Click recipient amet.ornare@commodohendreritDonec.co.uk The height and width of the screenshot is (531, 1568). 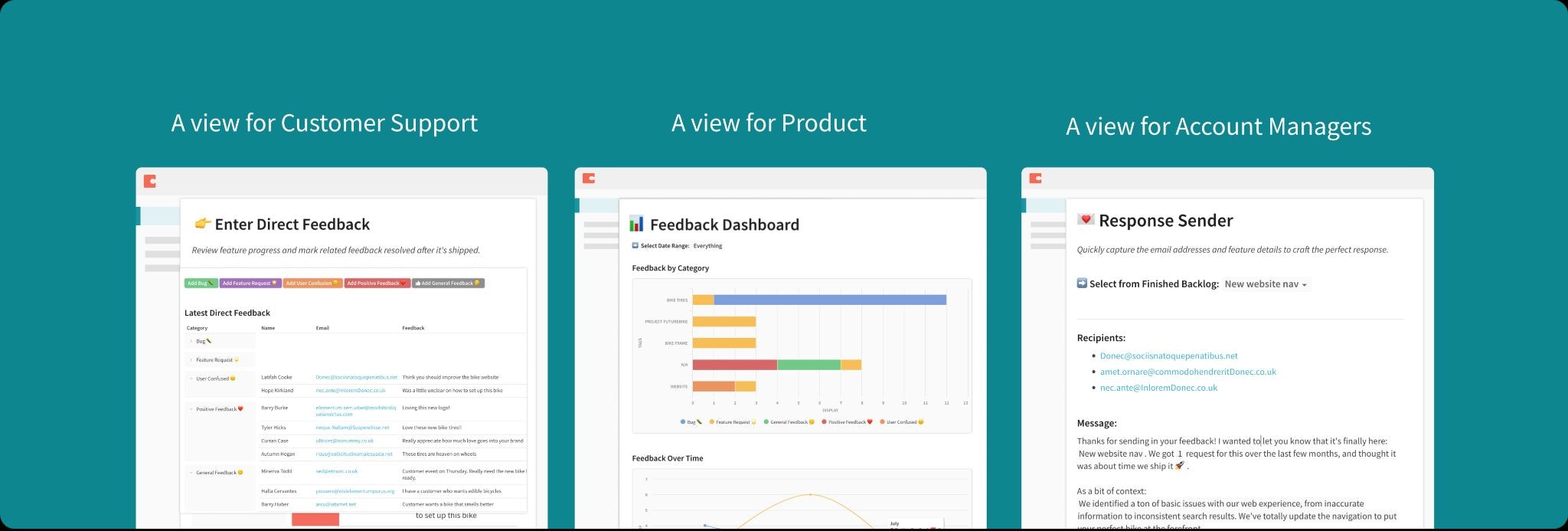tap(1188, 372)
